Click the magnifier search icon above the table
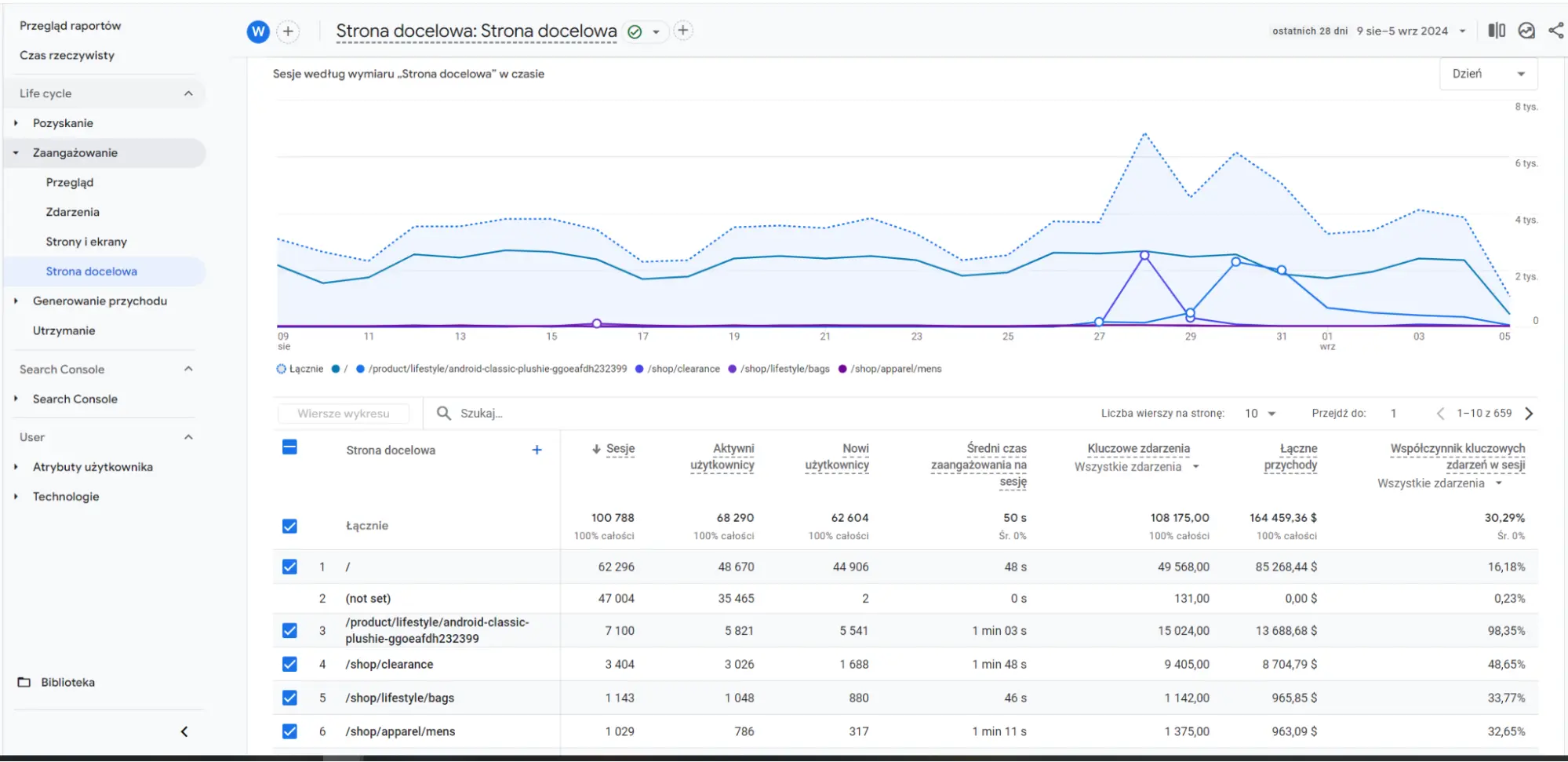The image size is (1568, 762). coord(444,413)
